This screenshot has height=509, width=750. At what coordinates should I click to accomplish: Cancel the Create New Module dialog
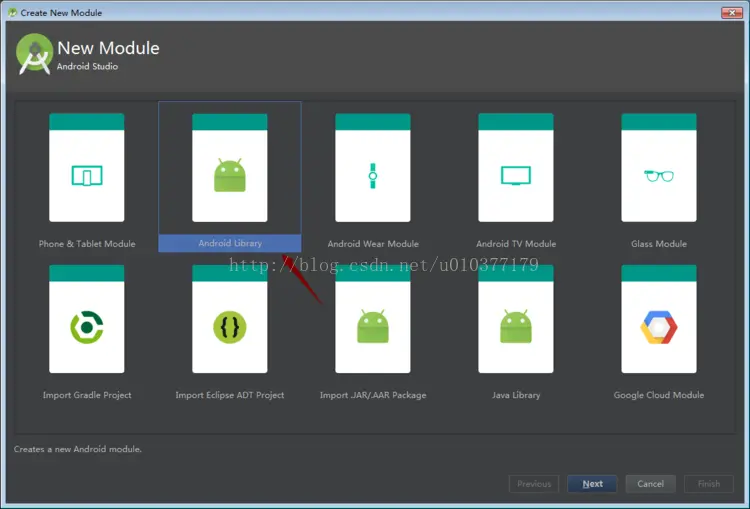[651, 484]
